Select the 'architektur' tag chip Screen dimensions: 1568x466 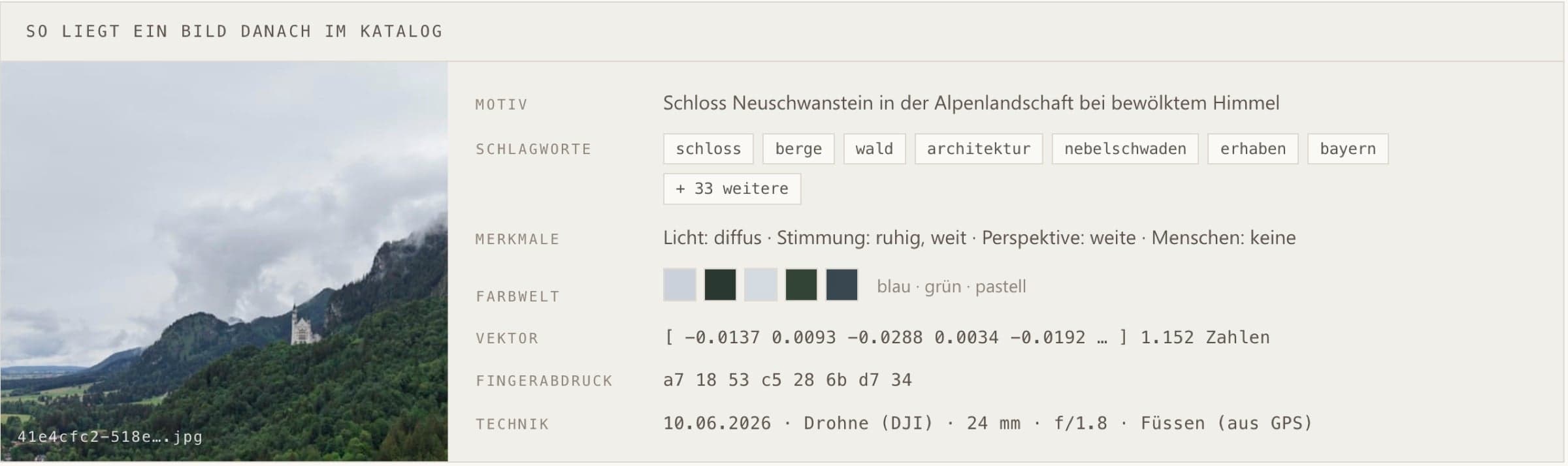pyautogui.click(x=979, y=149)
